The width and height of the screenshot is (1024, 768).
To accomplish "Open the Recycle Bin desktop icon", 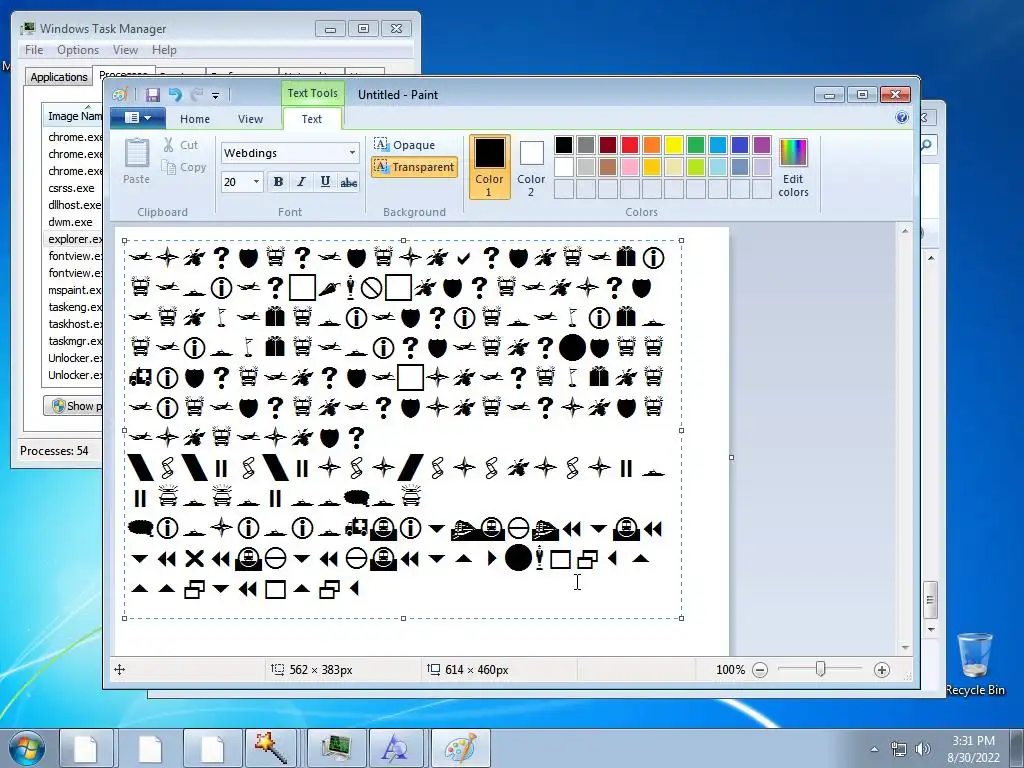I will click(975, 664).
